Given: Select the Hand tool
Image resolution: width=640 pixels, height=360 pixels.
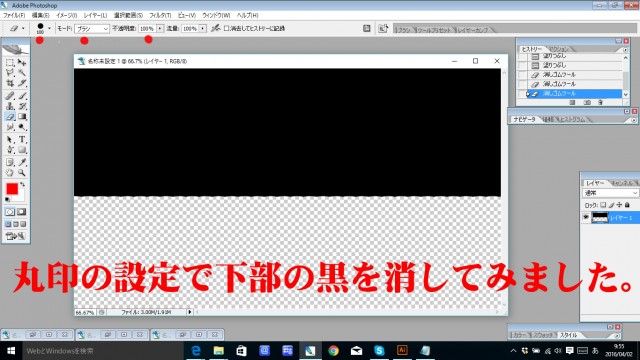Looking at the screenshot, I should [x=10, y=173].
